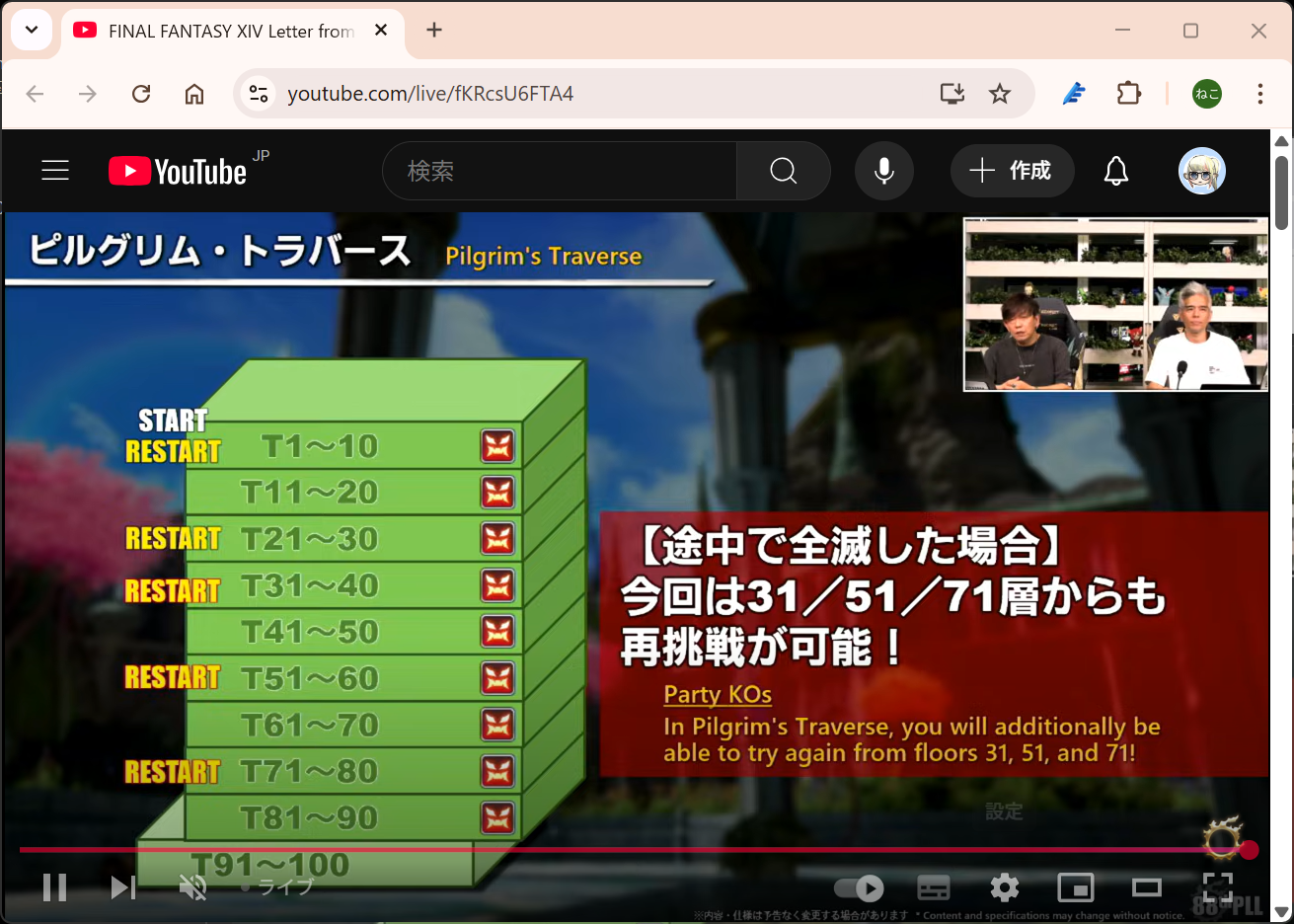Open the YouTube hamburger guide menu
1294x924 pixels.
point(55,171)
